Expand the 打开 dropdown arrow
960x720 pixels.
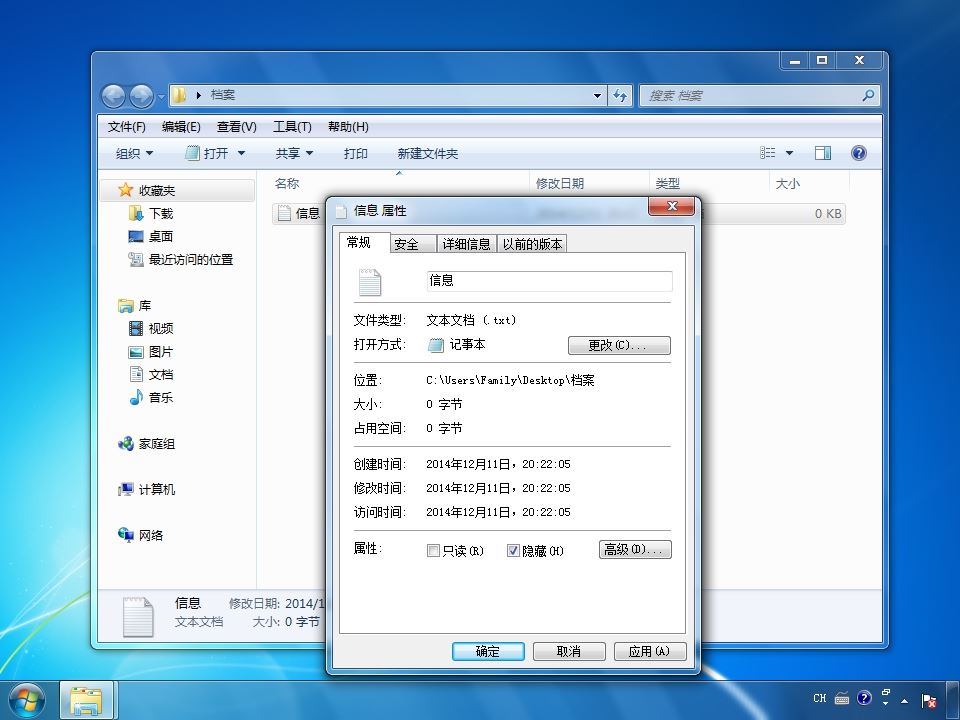point(241,153)
